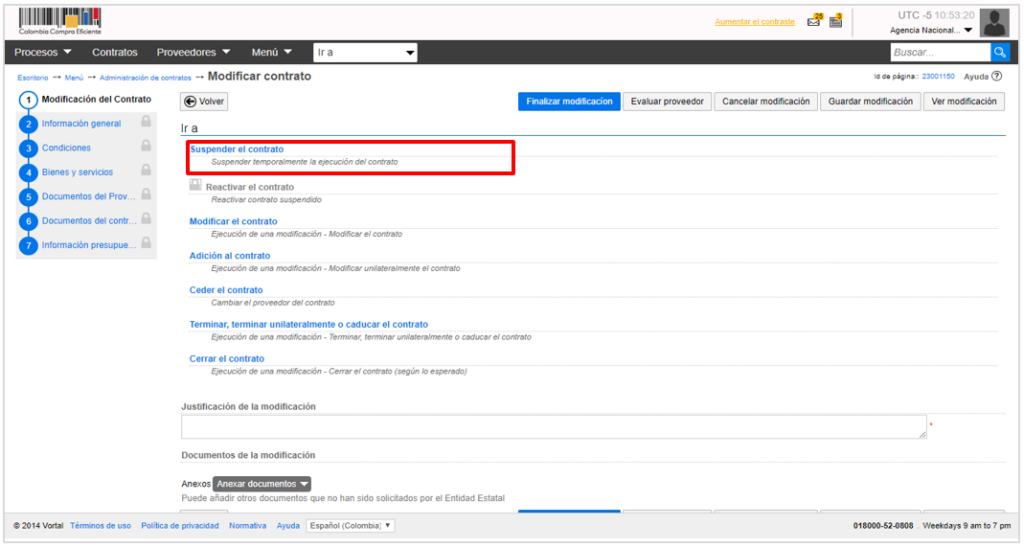This screenshot has width=1024, height=548.
Task: Open the mail envelope notifications icon
Action: 814,21
